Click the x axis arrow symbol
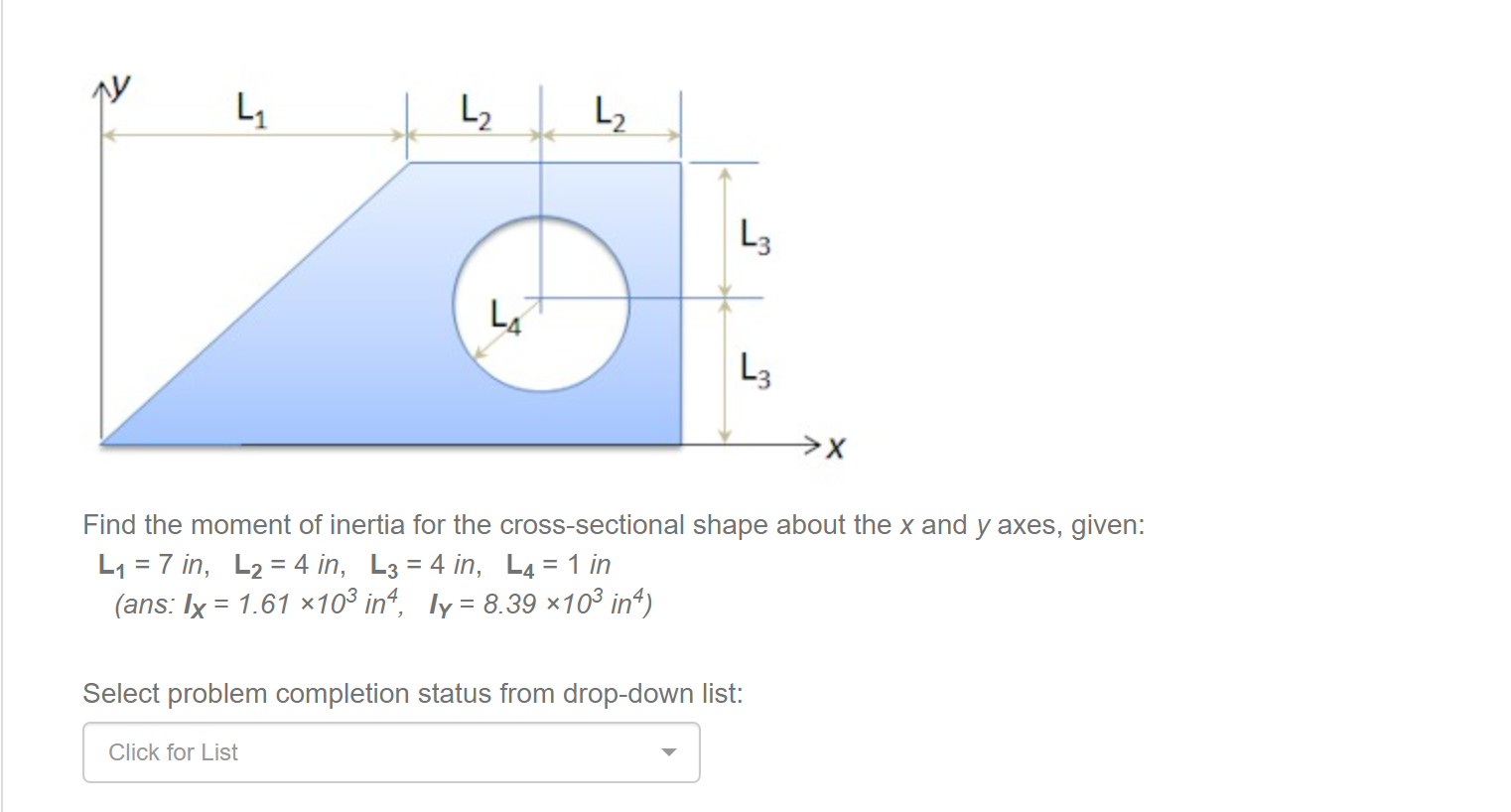The height and width of the screenshot is (812, 1511). 812,445
